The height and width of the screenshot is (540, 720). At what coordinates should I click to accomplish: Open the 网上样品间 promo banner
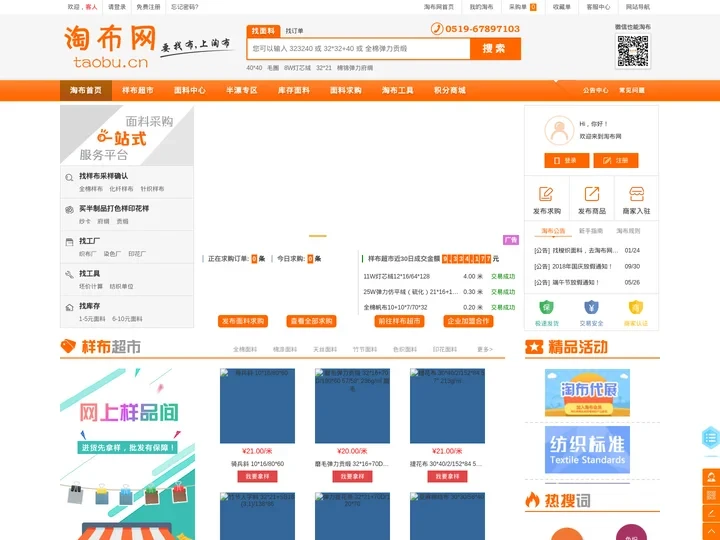pos(128,454)
